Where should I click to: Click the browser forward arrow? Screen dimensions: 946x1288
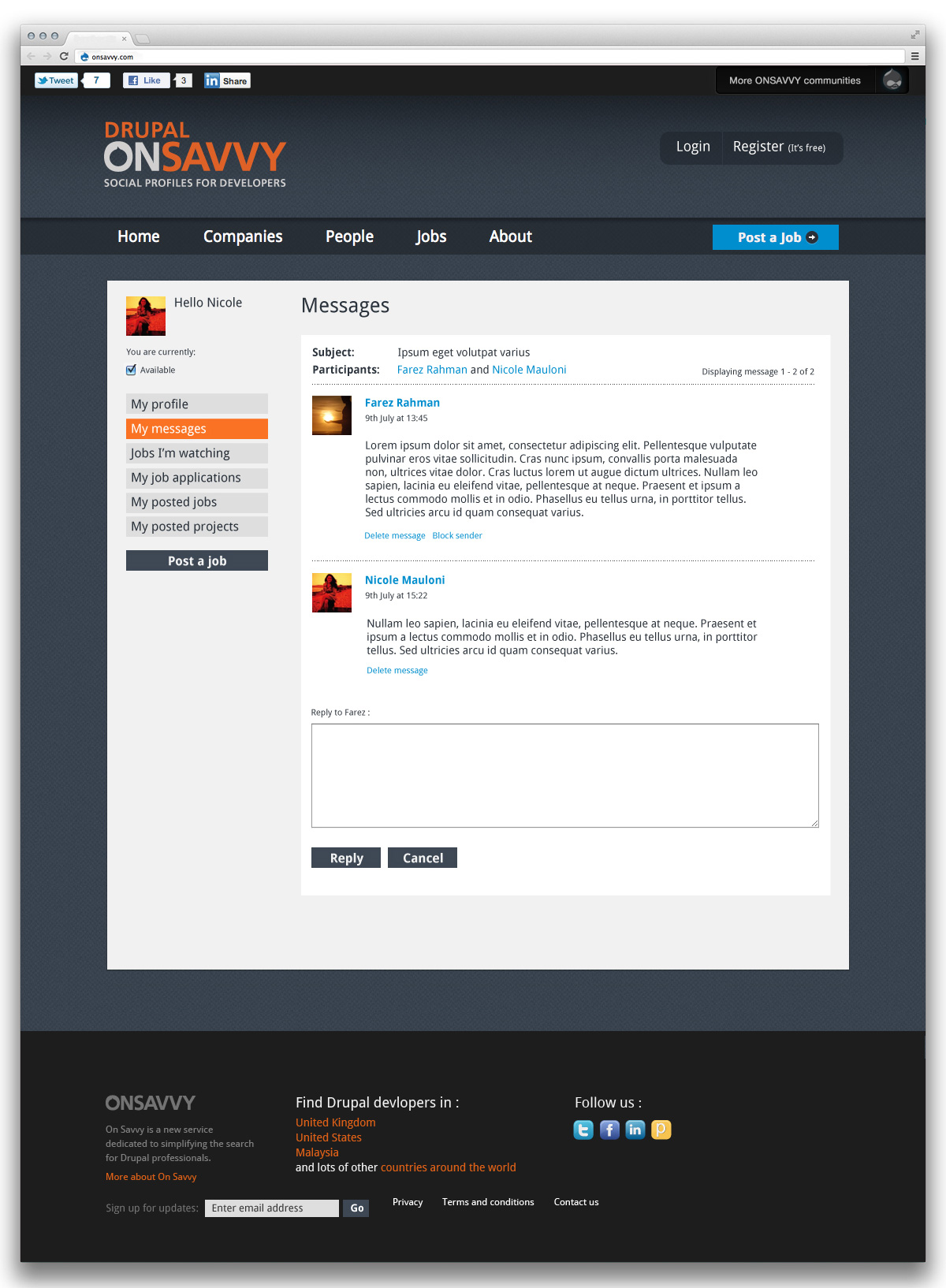click(47, 56)
